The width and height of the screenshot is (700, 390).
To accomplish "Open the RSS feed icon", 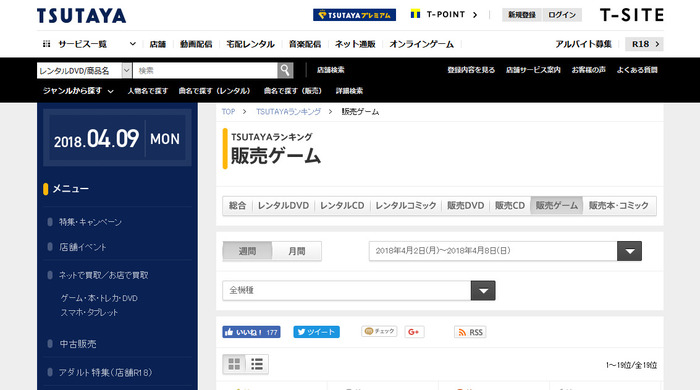I will (470, 332).
